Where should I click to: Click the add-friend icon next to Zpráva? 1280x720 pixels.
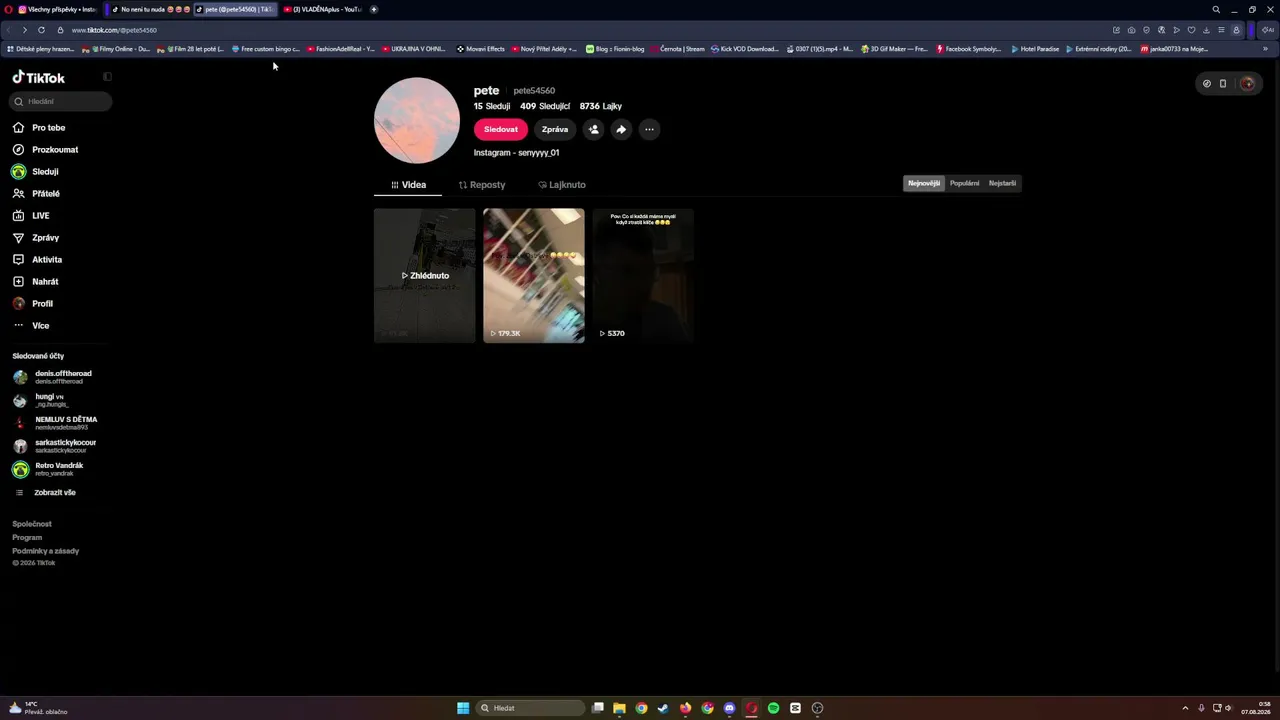[x=593, y=129]
